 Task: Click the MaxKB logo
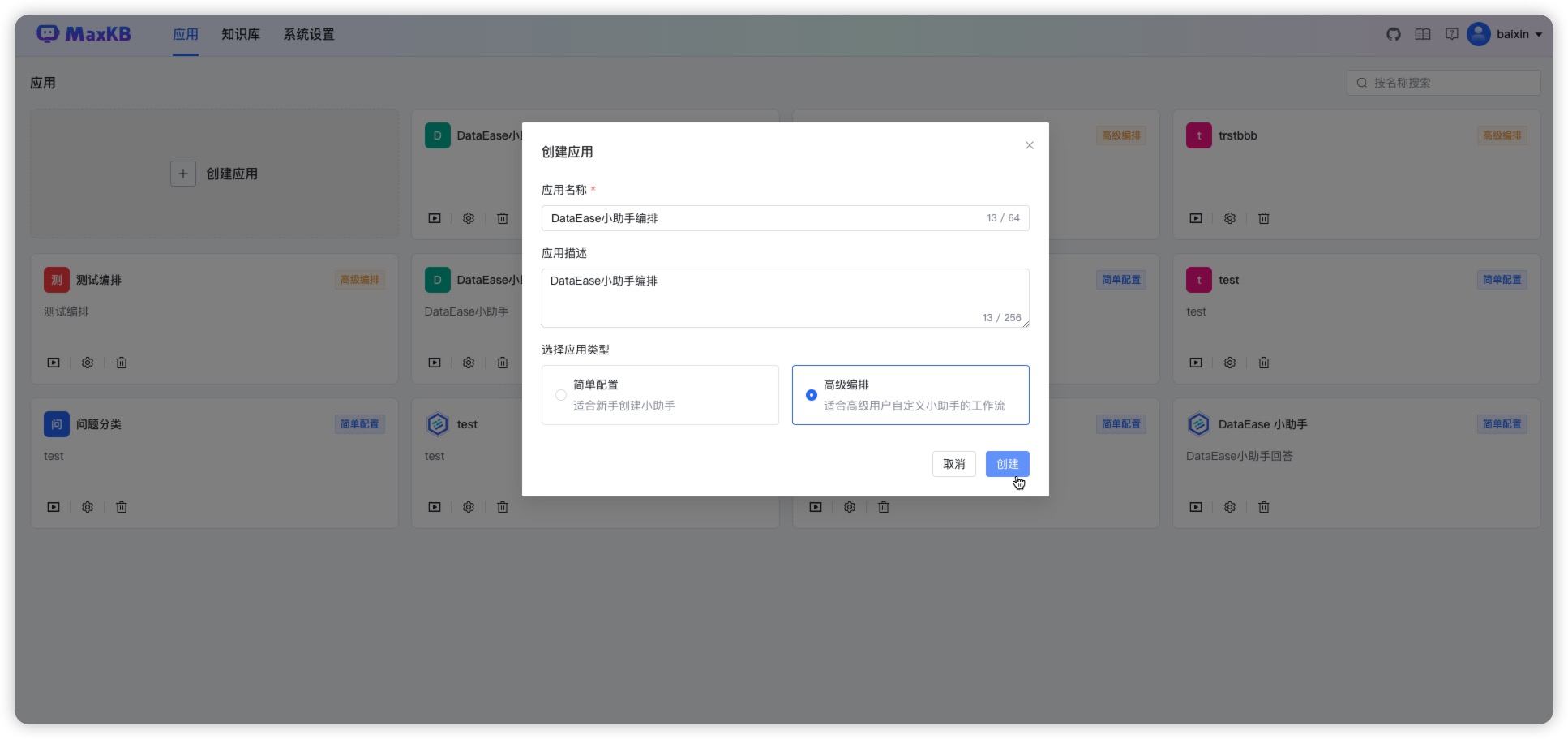click(83, 34)
